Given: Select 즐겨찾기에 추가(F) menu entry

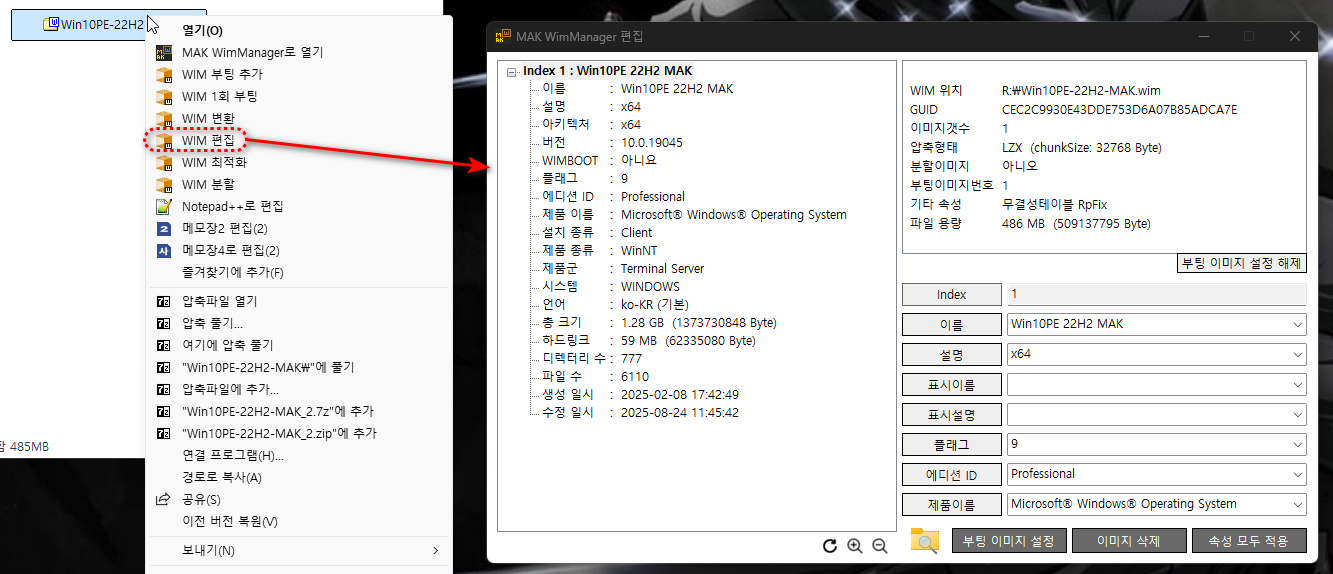Looking at the screenshot, I should pyautogui.click(x=233, y=272).
